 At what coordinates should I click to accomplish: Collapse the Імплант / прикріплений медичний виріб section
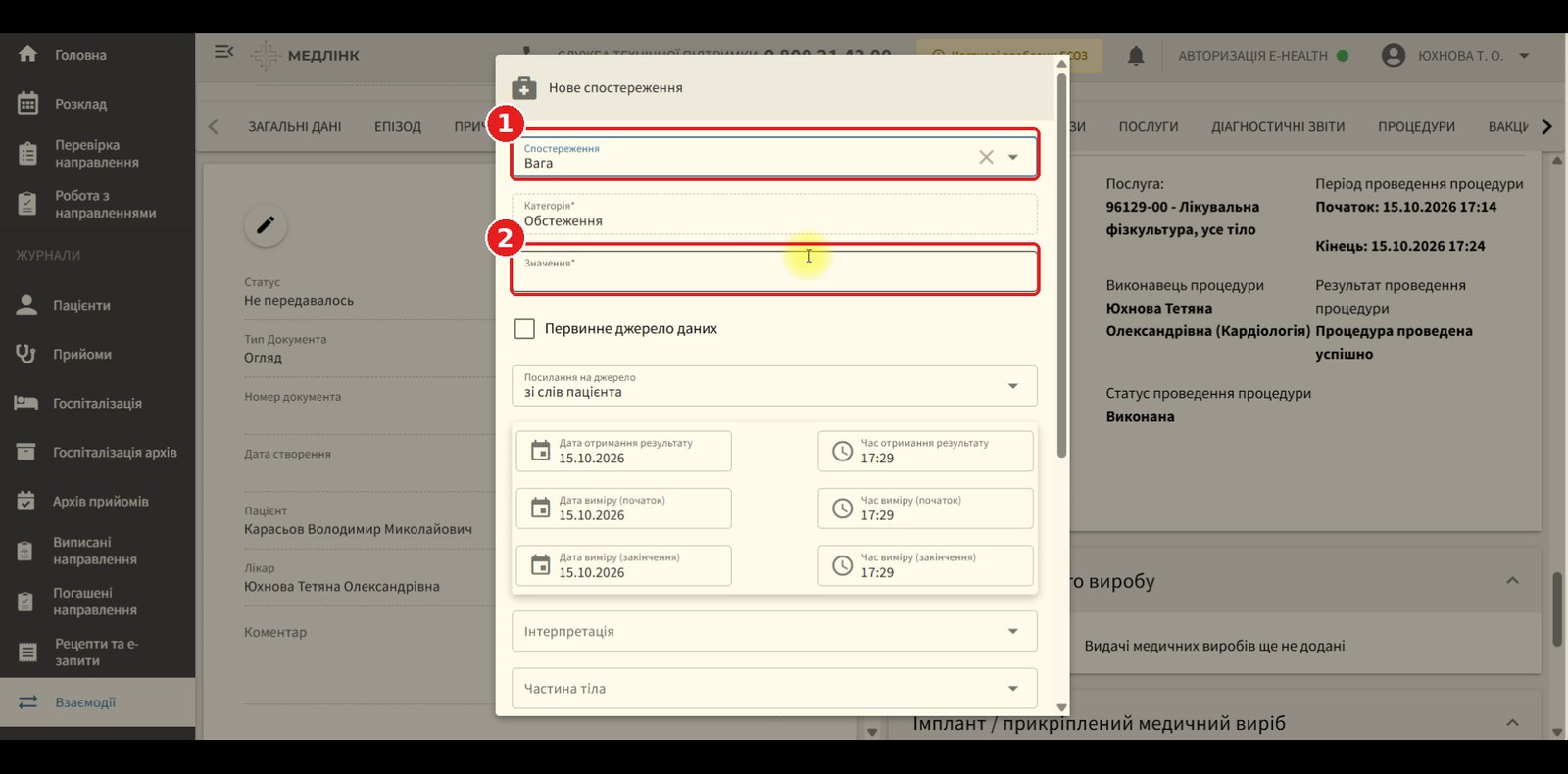coord(1512,723)
